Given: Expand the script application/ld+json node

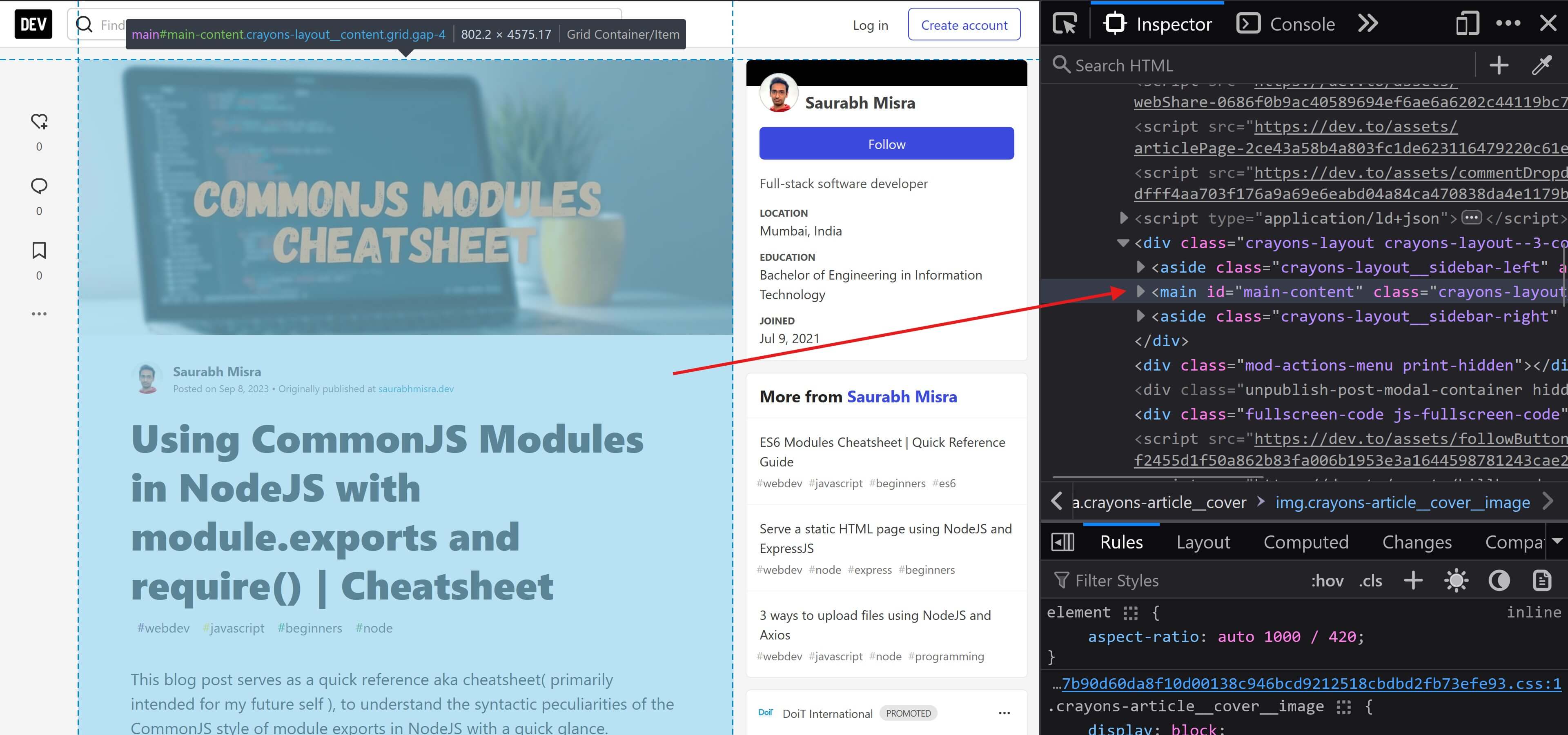Looking at the screenshot, I should pos(1124,218).
